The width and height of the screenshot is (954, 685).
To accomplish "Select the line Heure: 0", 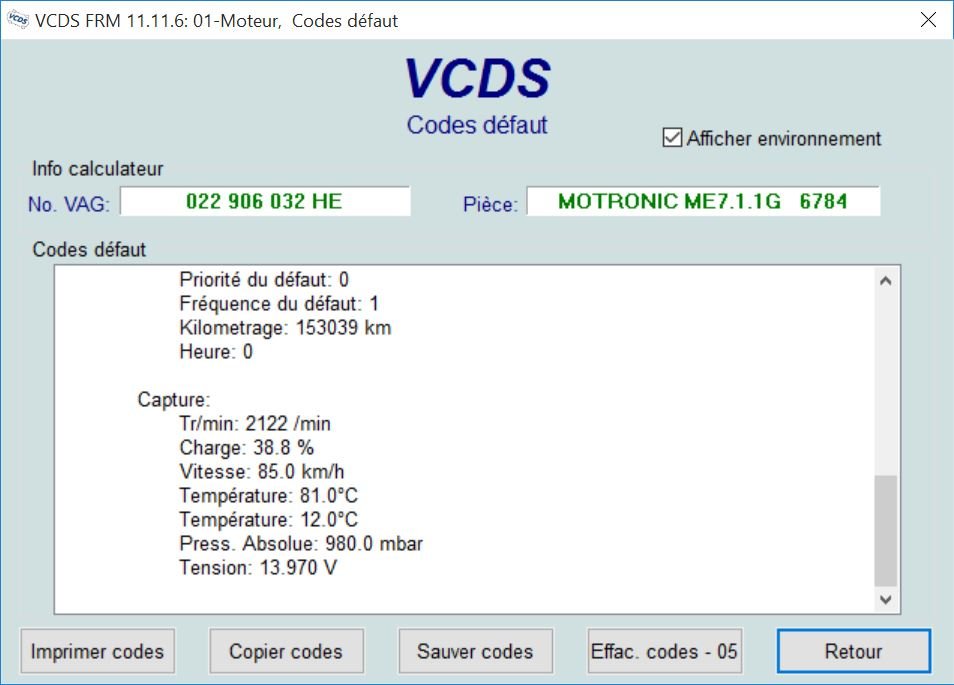I will pos(215,352).
